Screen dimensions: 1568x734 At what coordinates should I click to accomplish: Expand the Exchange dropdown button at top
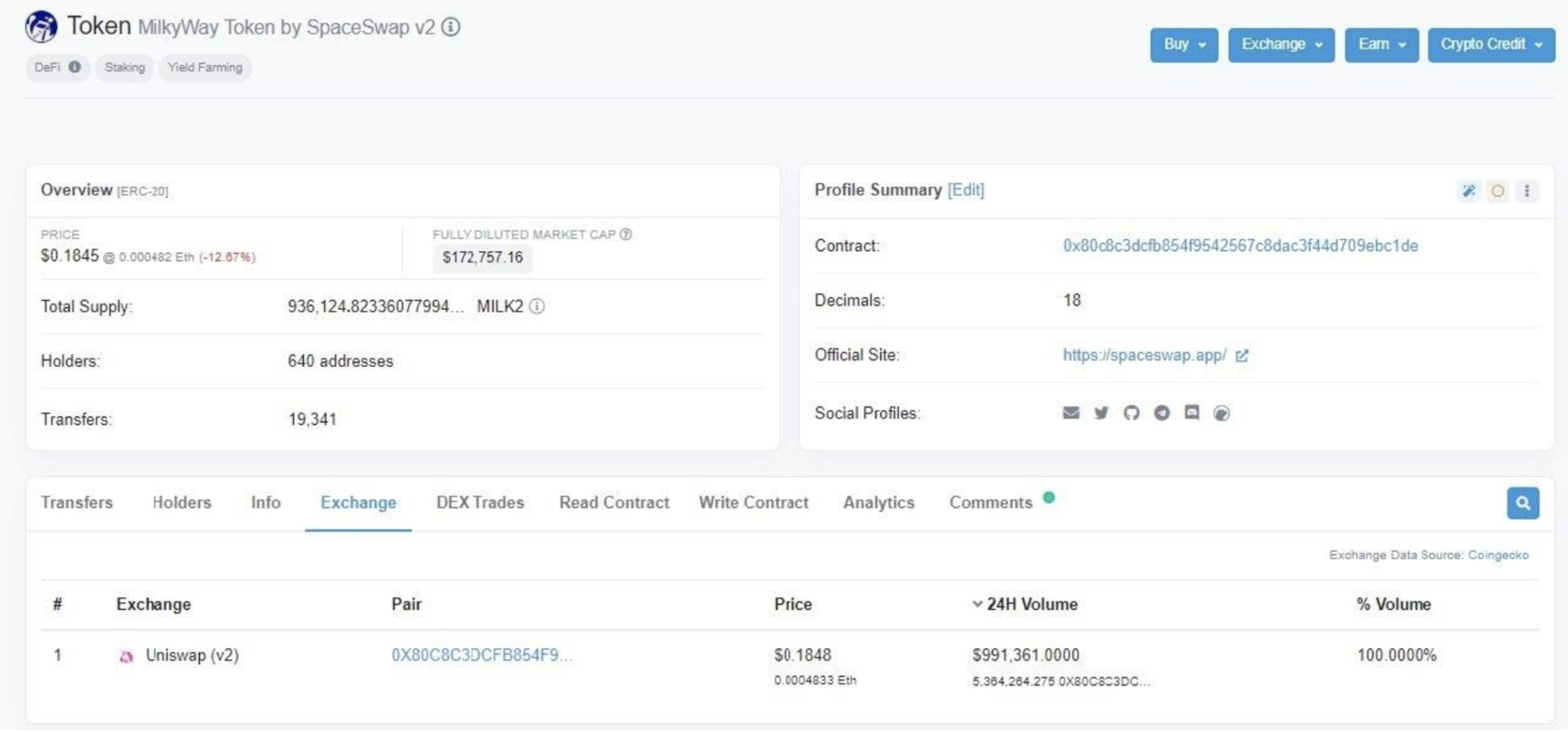pyautogui.click(x=1281, y=45)
